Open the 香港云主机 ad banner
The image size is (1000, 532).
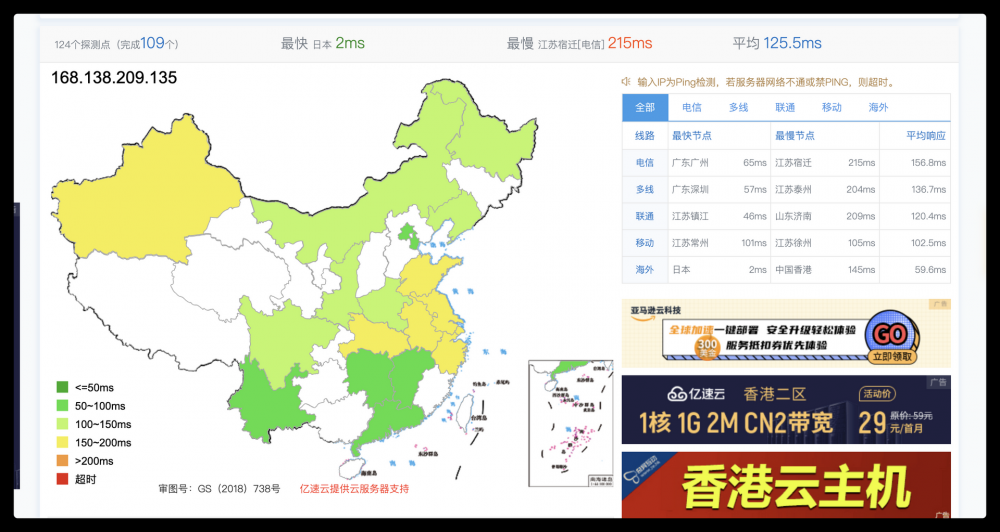point(786,485)
